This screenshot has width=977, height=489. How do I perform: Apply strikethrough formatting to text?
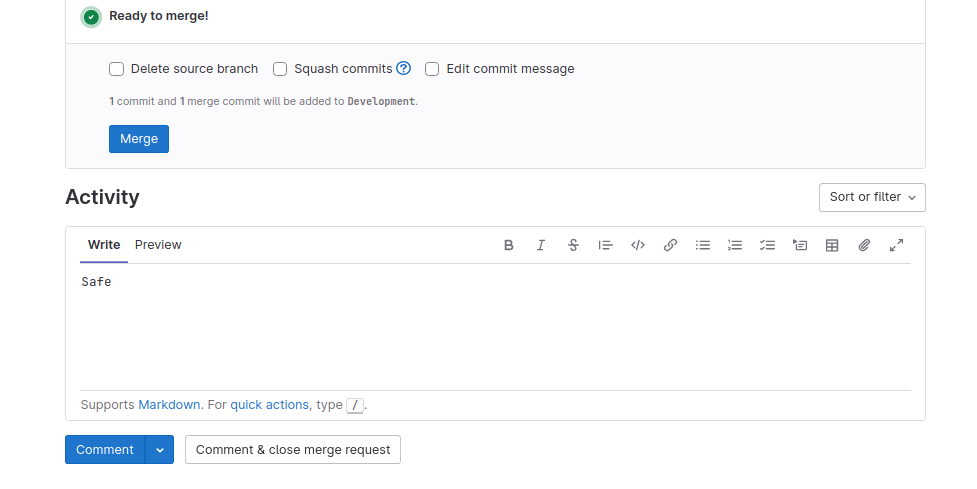pos(573,245)
